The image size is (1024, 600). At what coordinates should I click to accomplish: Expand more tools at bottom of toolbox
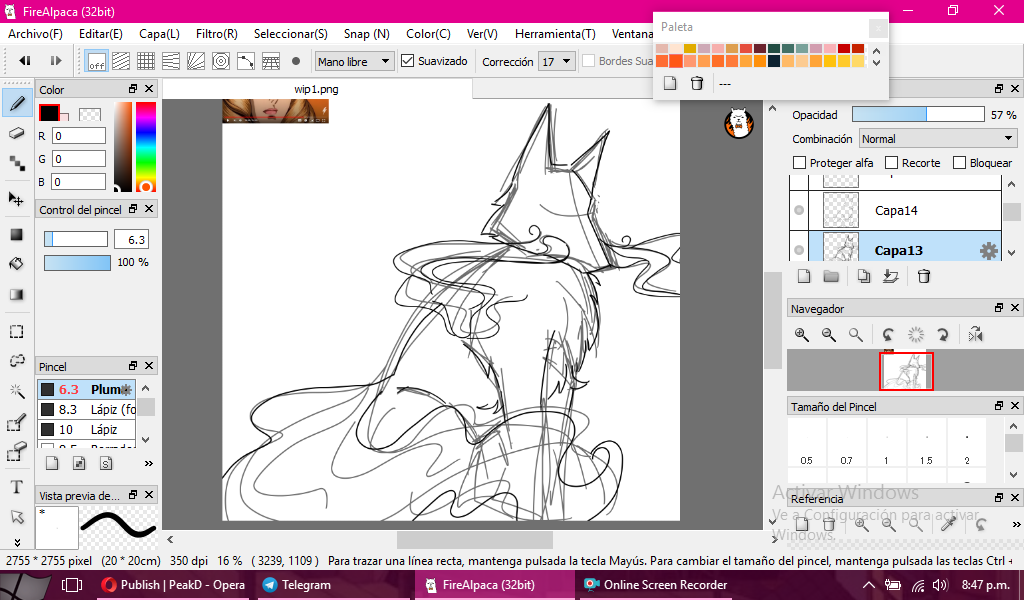(x=17, y=543)
